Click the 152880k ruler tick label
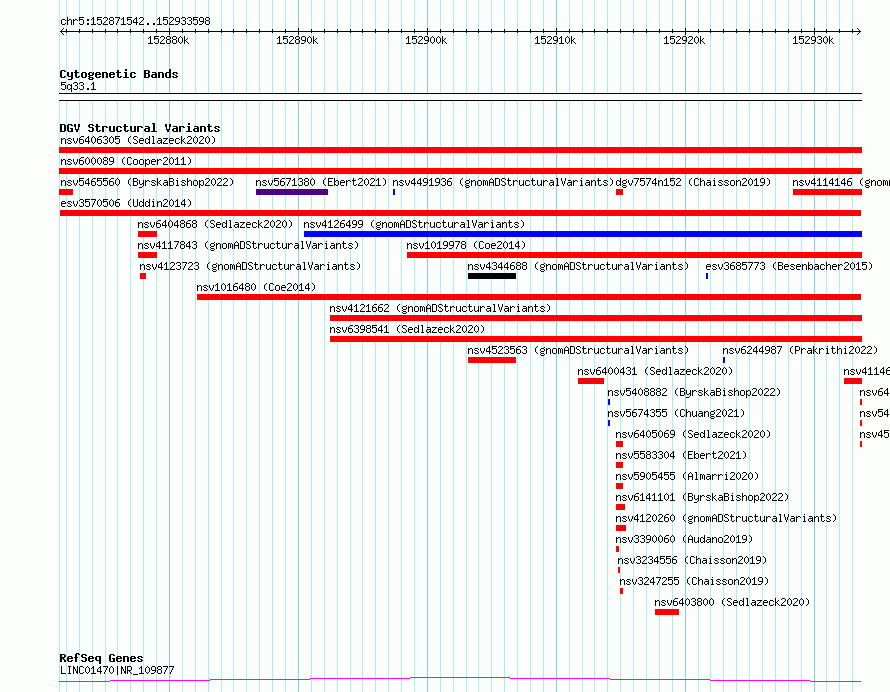 (x=168, y=40)
